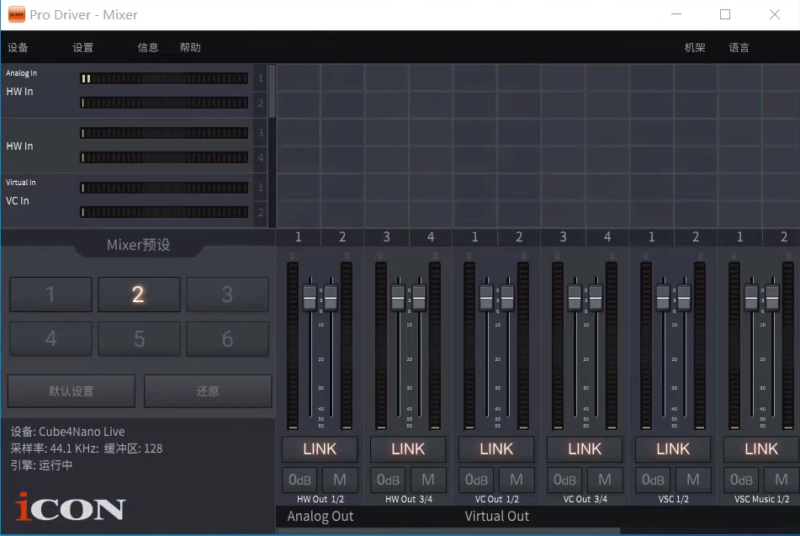Select Mixer preset 1
This screenshot has height=536, width=800.
[x=51, y=295]
